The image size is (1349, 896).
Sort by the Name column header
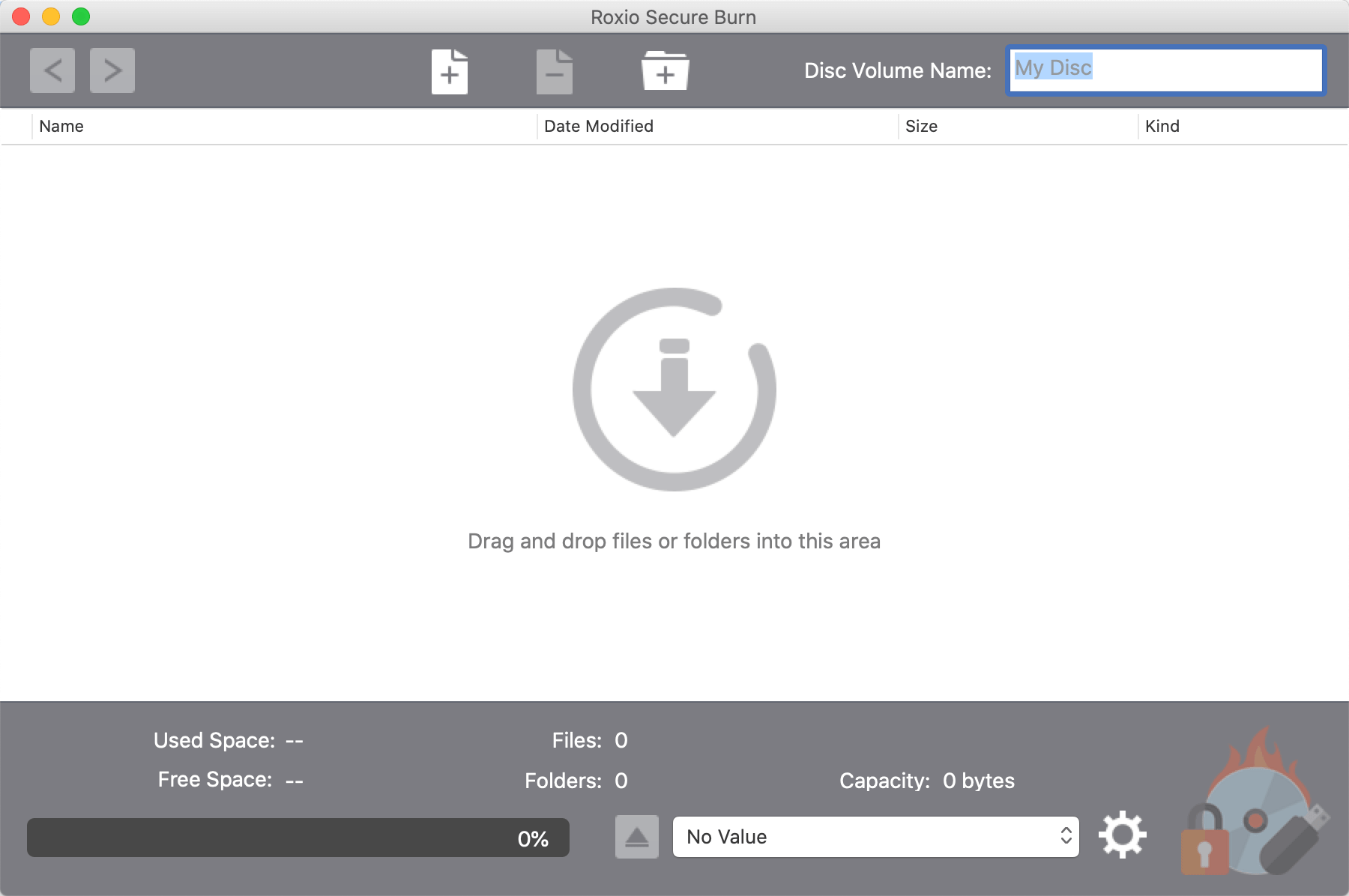61,127
